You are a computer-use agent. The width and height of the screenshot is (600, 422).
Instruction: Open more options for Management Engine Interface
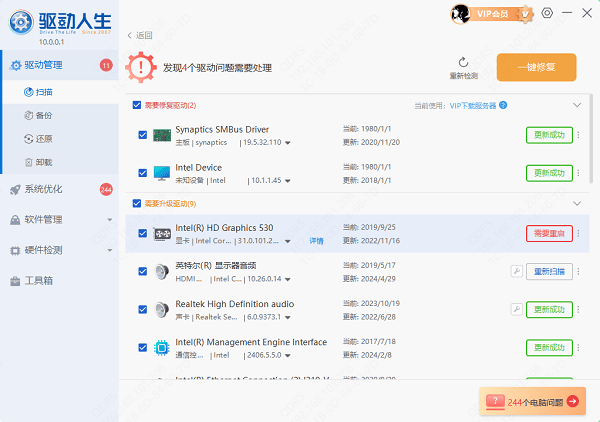(x=578, y=347)
